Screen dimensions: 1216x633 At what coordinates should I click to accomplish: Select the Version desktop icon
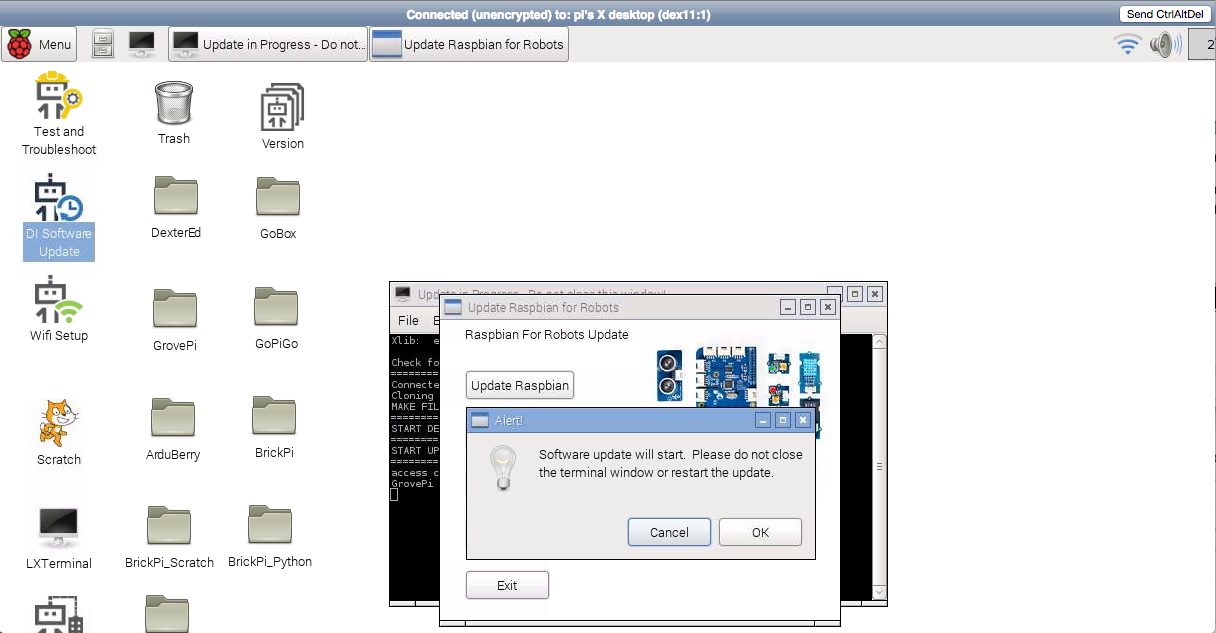(x=283, y=116)
